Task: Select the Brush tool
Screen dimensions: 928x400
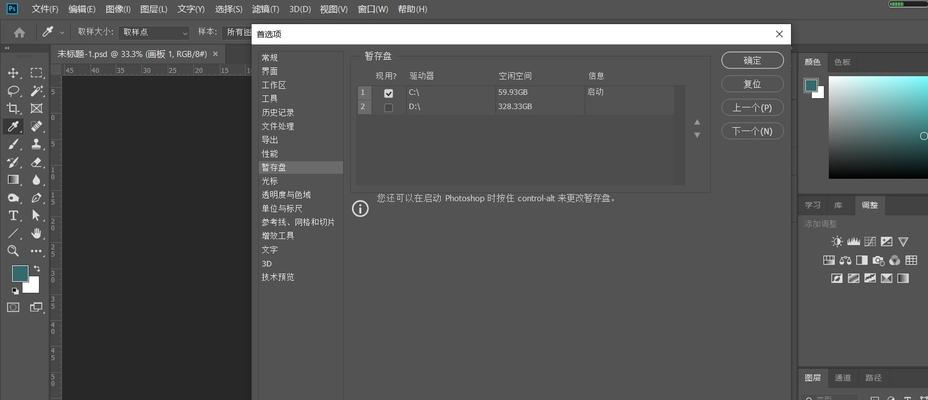Action: (13, 144)
